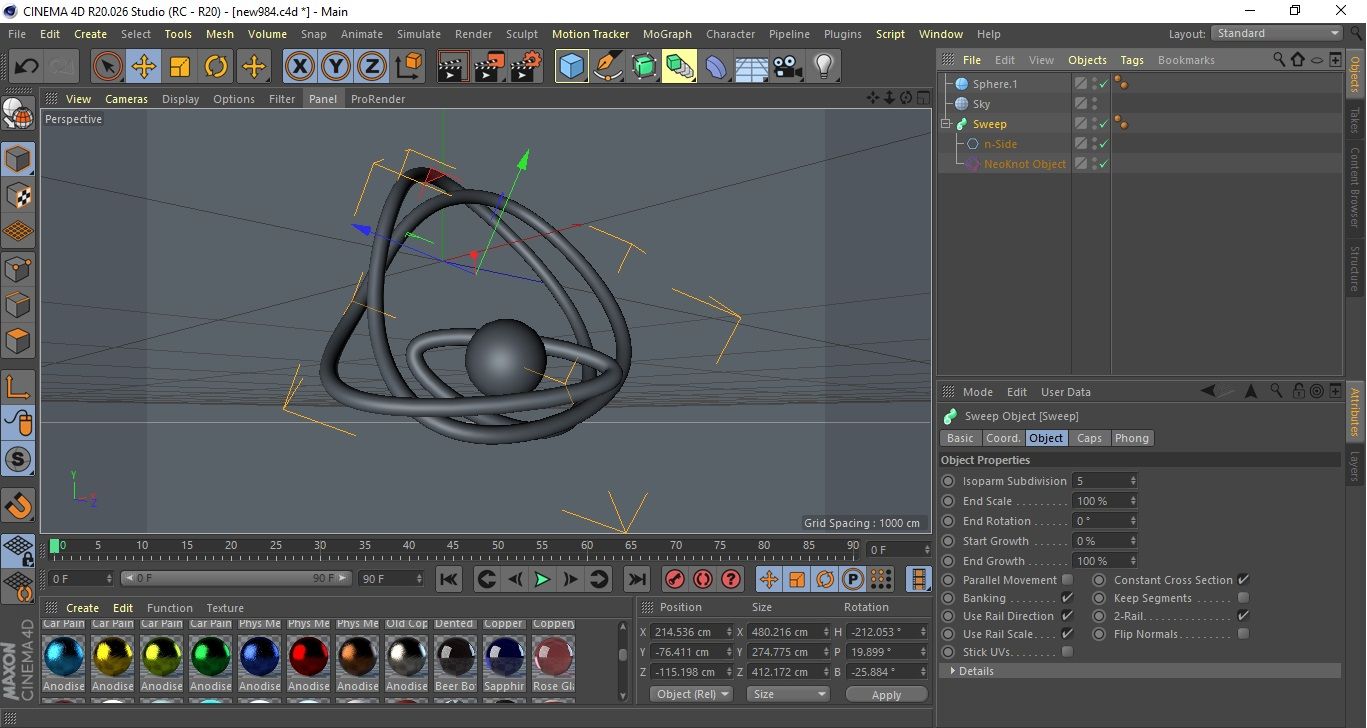Open the Layout dropdown
The width and height of the screenshot is (1367, 728).
pyautogui.click(x=1277, y=33)
